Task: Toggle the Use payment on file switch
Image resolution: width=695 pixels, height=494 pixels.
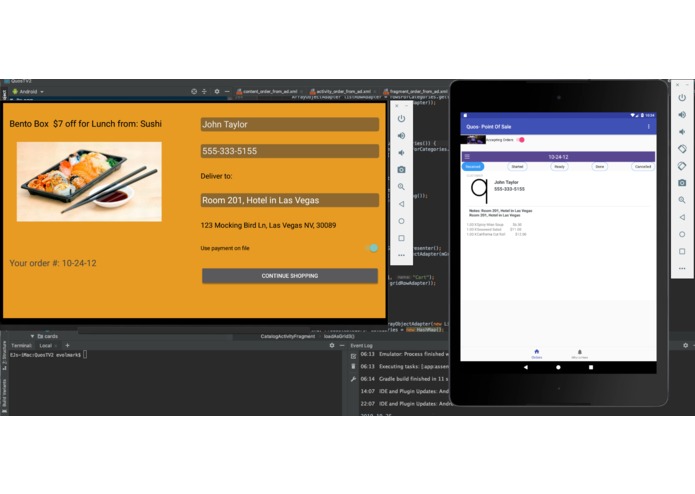Action: tap(373, 248)
